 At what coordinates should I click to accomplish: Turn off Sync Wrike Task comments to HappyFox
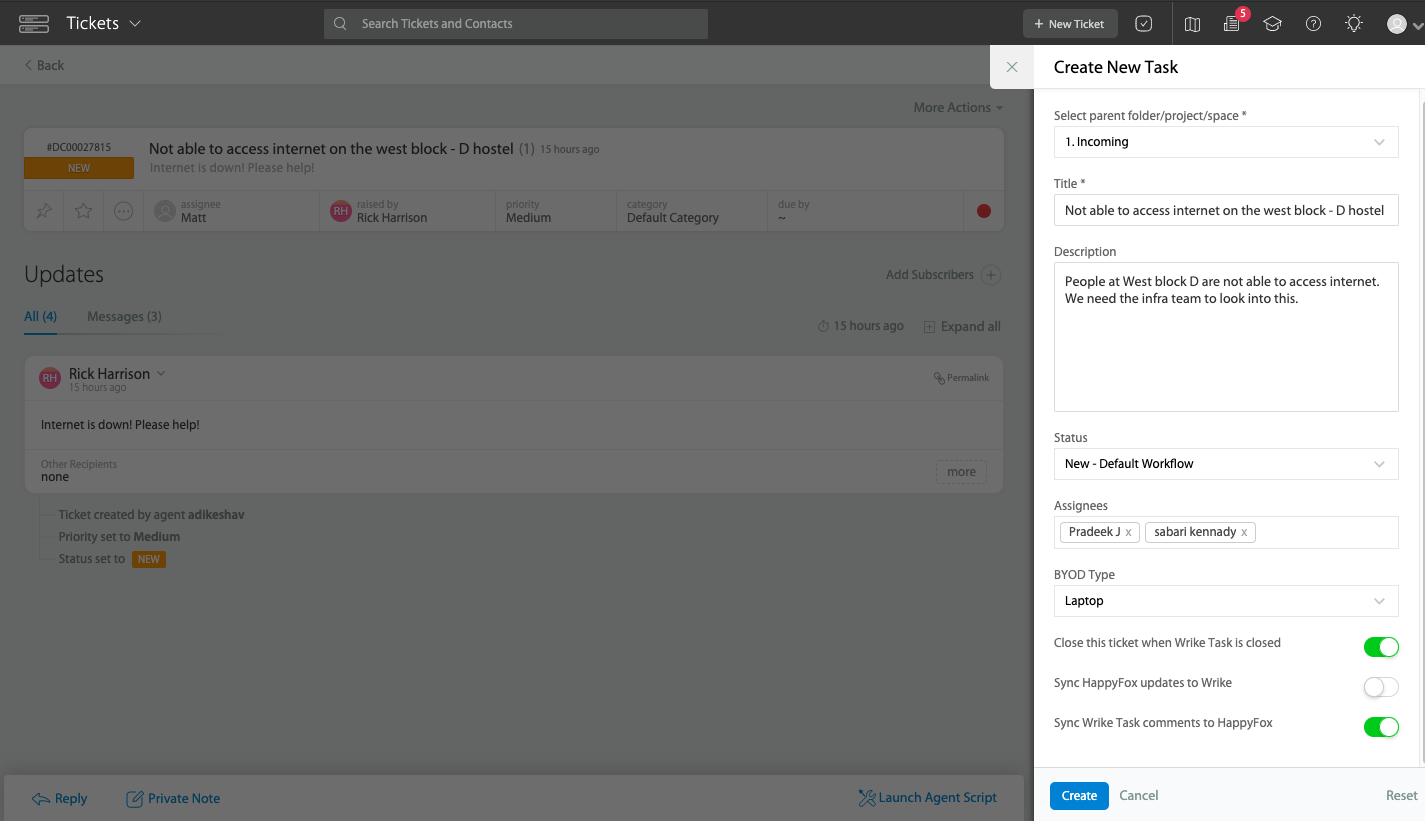(1381, 727)
